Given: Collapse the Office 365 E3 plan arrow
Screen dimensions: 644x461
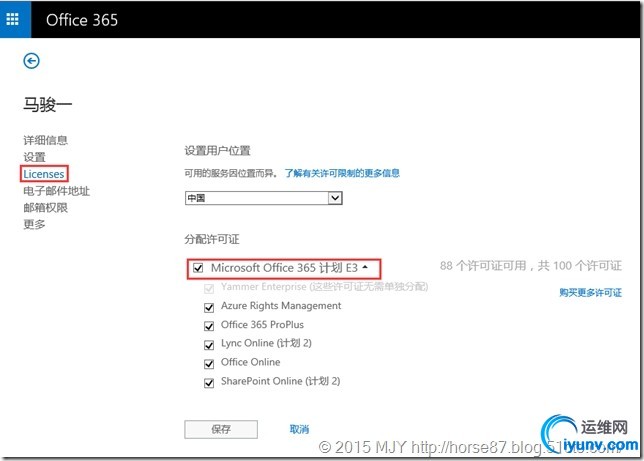Looking at the screenshot, I should click(365, 267).
